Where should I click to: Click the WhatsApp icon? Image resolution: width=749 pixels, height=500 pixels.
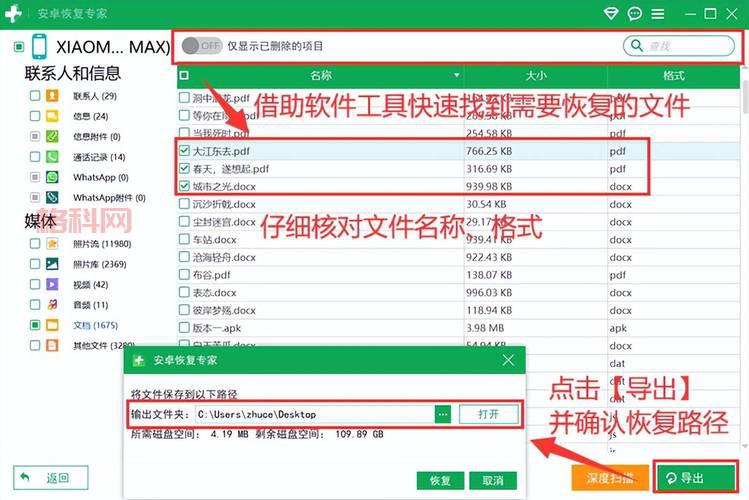click(52, 177)
